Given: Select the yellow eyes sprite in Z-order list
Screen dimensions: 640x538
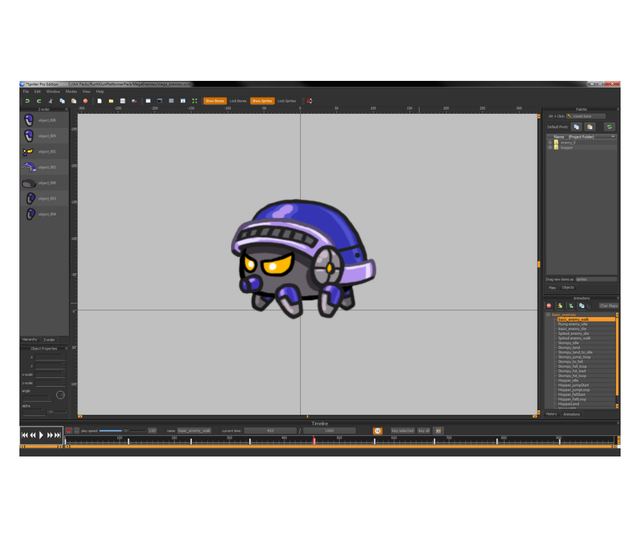Looking at the screenshot, I should [x=28, y=152].
